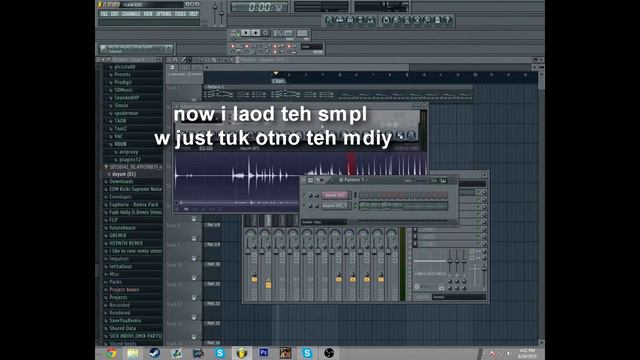Viewport: 640px width, 360px height.
Task: Open graph editor icon in step sequencer
Action: pos(434,180)
